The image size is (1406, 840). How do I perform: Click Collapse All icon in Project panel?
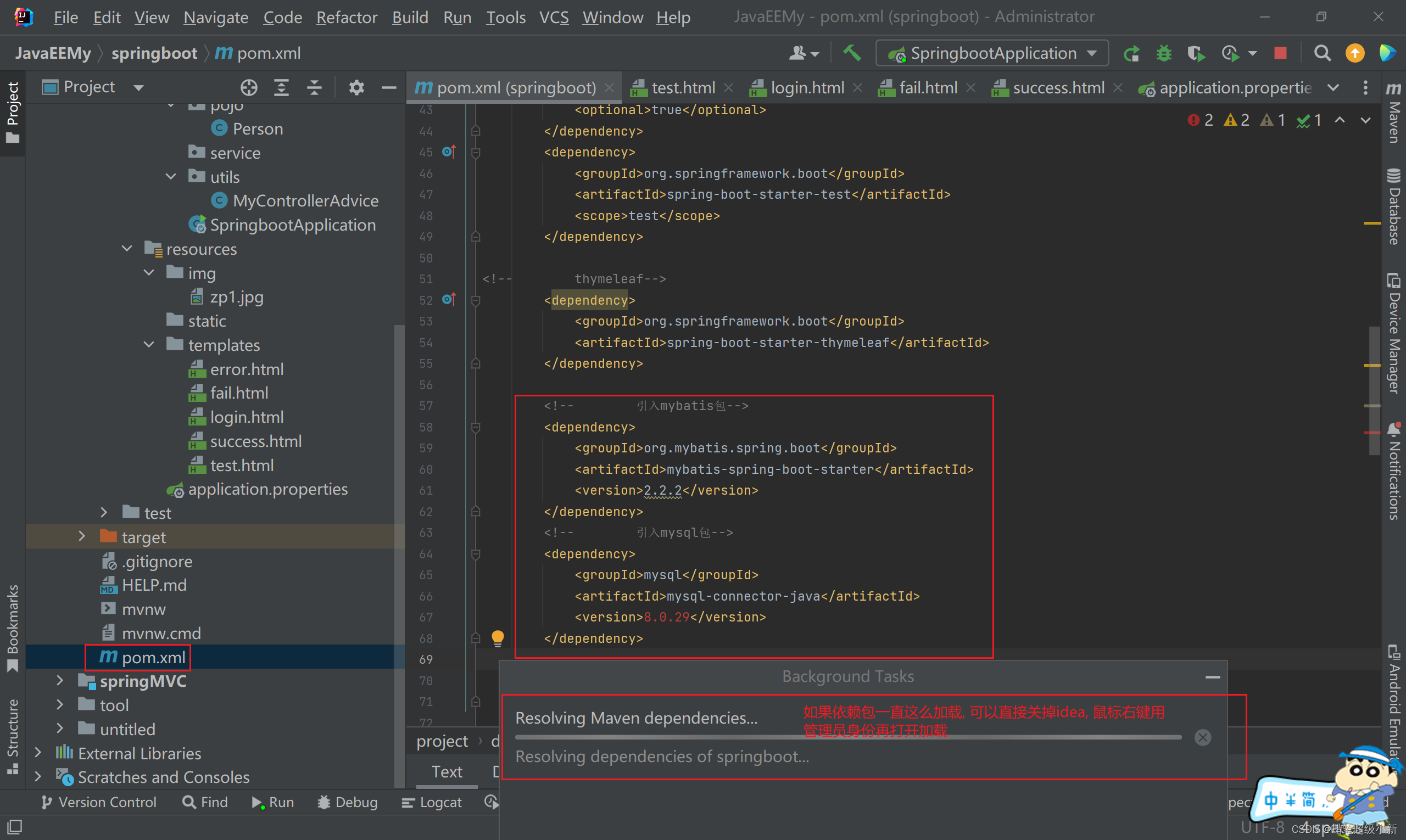[x=314, y=87]
